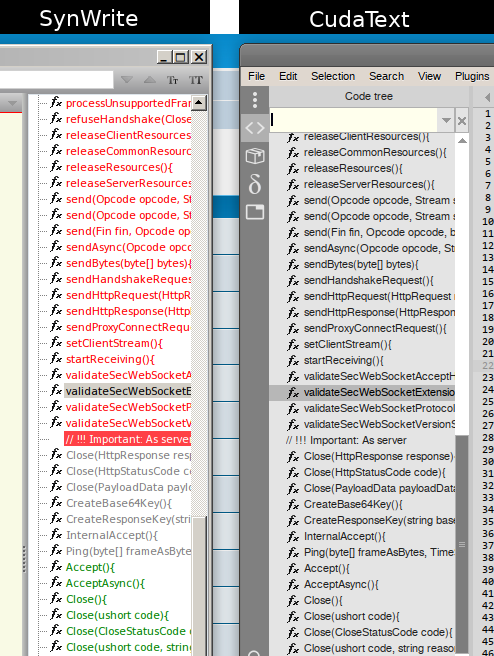494x656 pixels.
Task: Click the Code tree panel title
Action: click(x=369, y=96)
